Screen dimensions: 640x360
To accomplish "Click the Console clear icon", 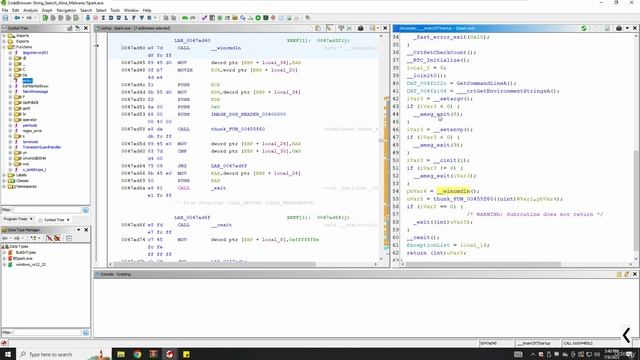I will pos(627,274).
